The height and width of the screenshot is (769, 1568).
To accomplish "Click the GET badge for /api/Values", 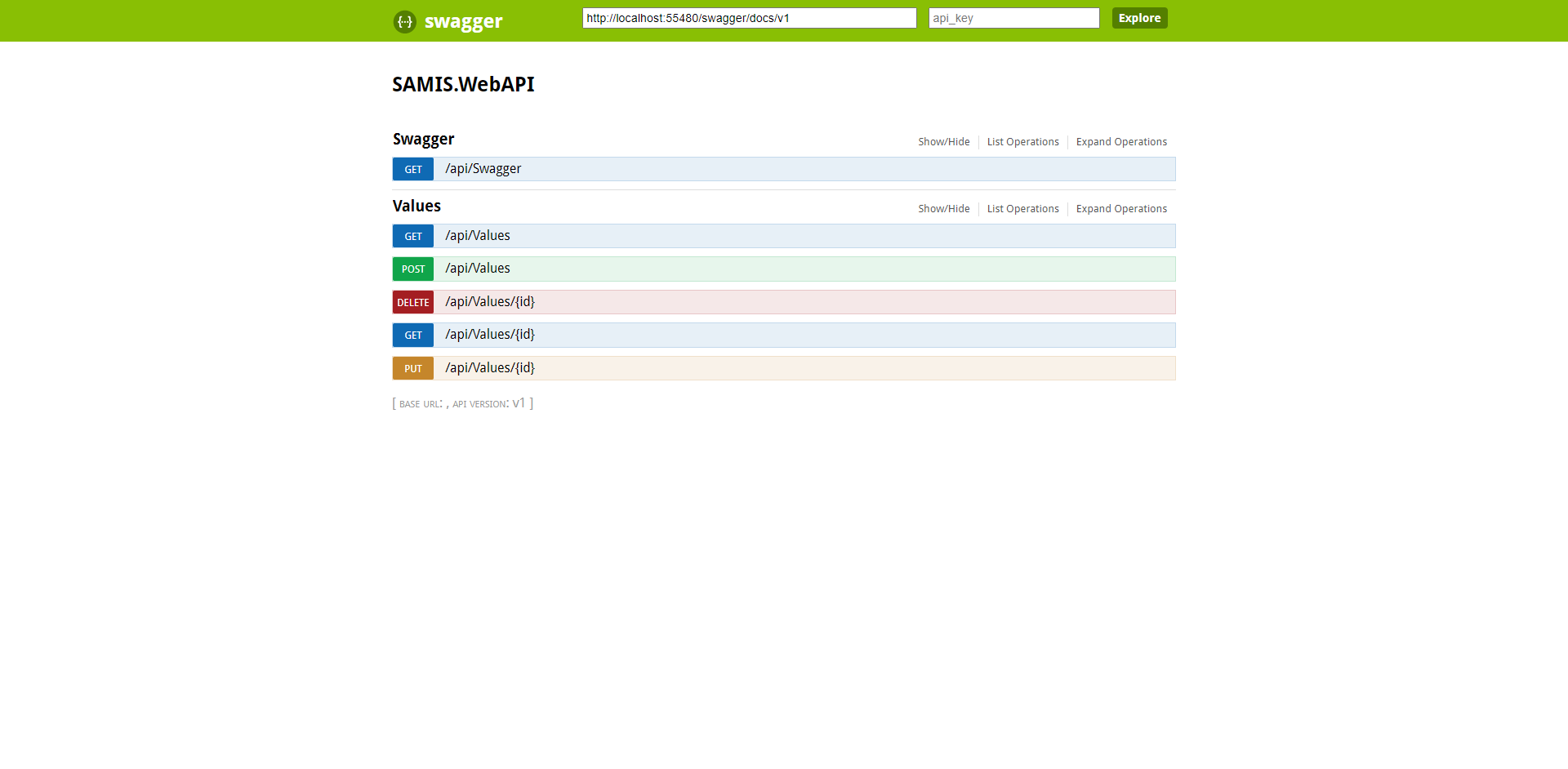I will [413, 236].
